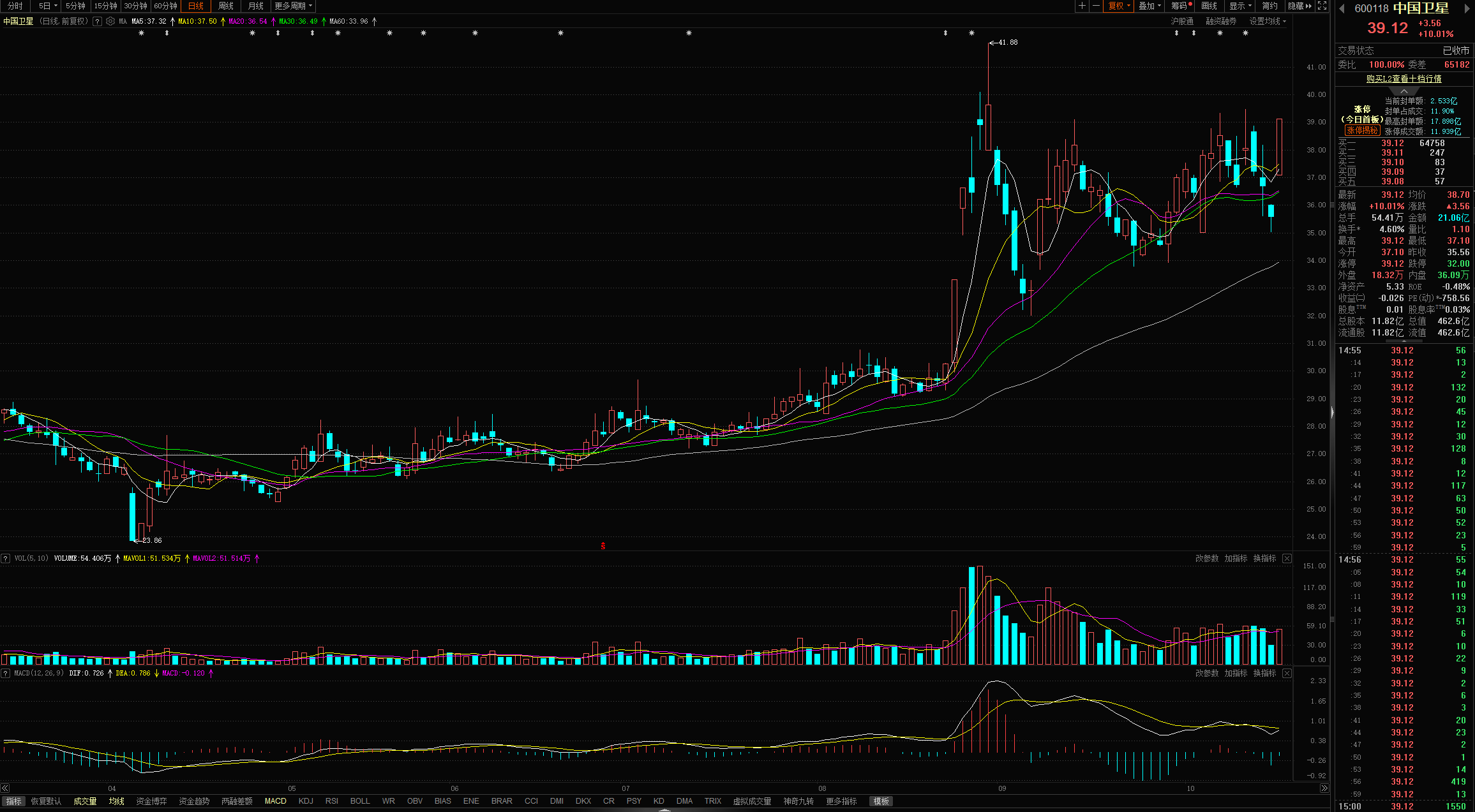Open the MA settings gear icon
Viewport: 1475px width, 812px height.
tap(110, 21)
